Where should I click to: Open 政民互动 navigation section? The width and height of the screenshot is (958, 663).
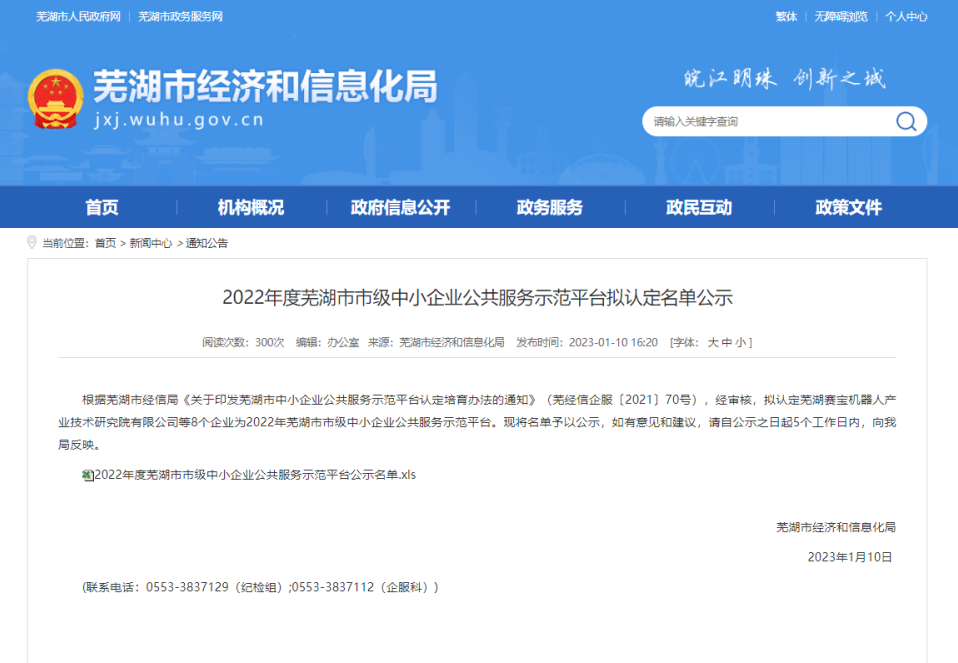click(x=699, y=208)
